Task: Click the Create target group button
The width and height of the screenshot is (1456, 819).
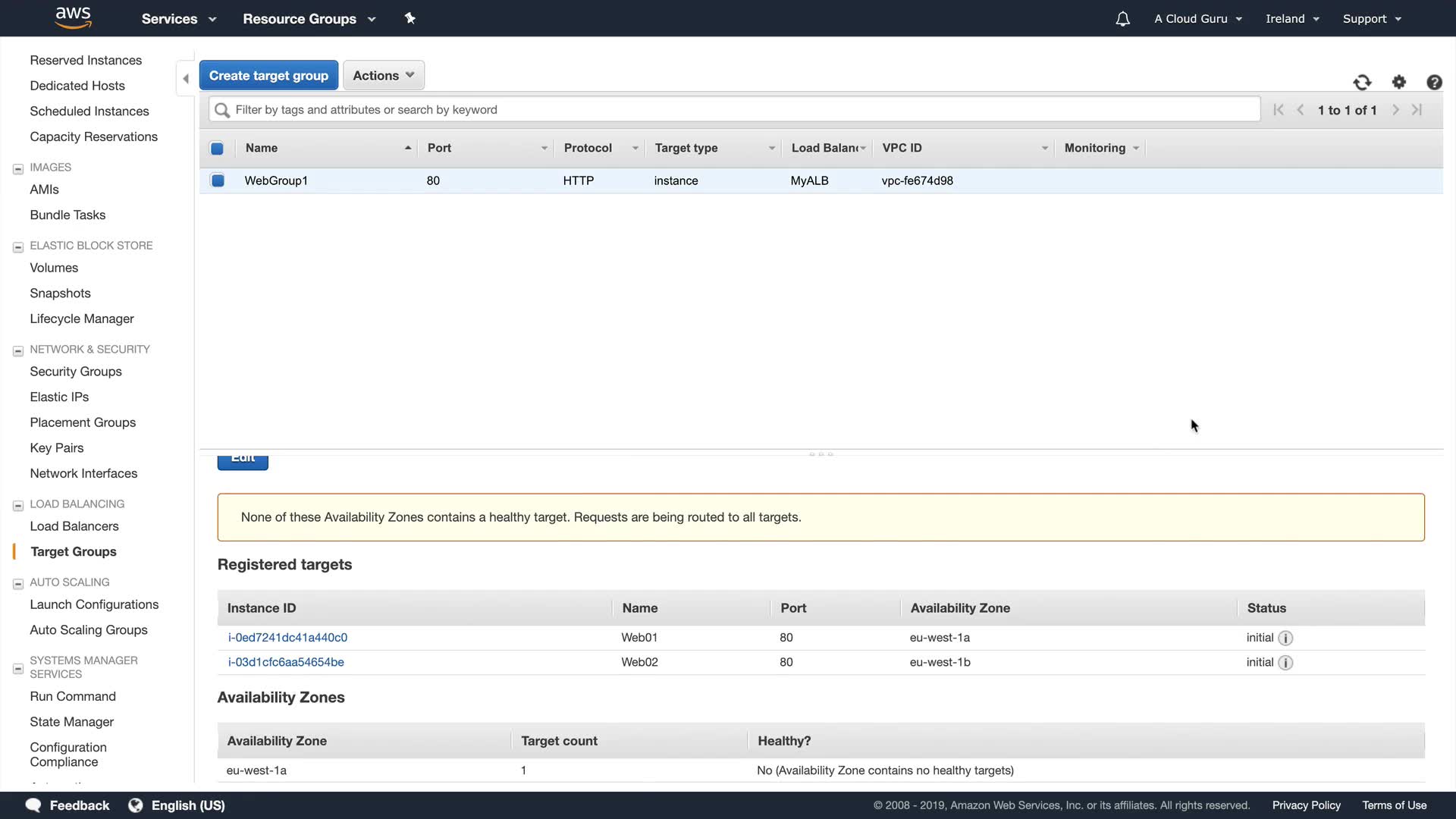Action: [x=268, y=75]
